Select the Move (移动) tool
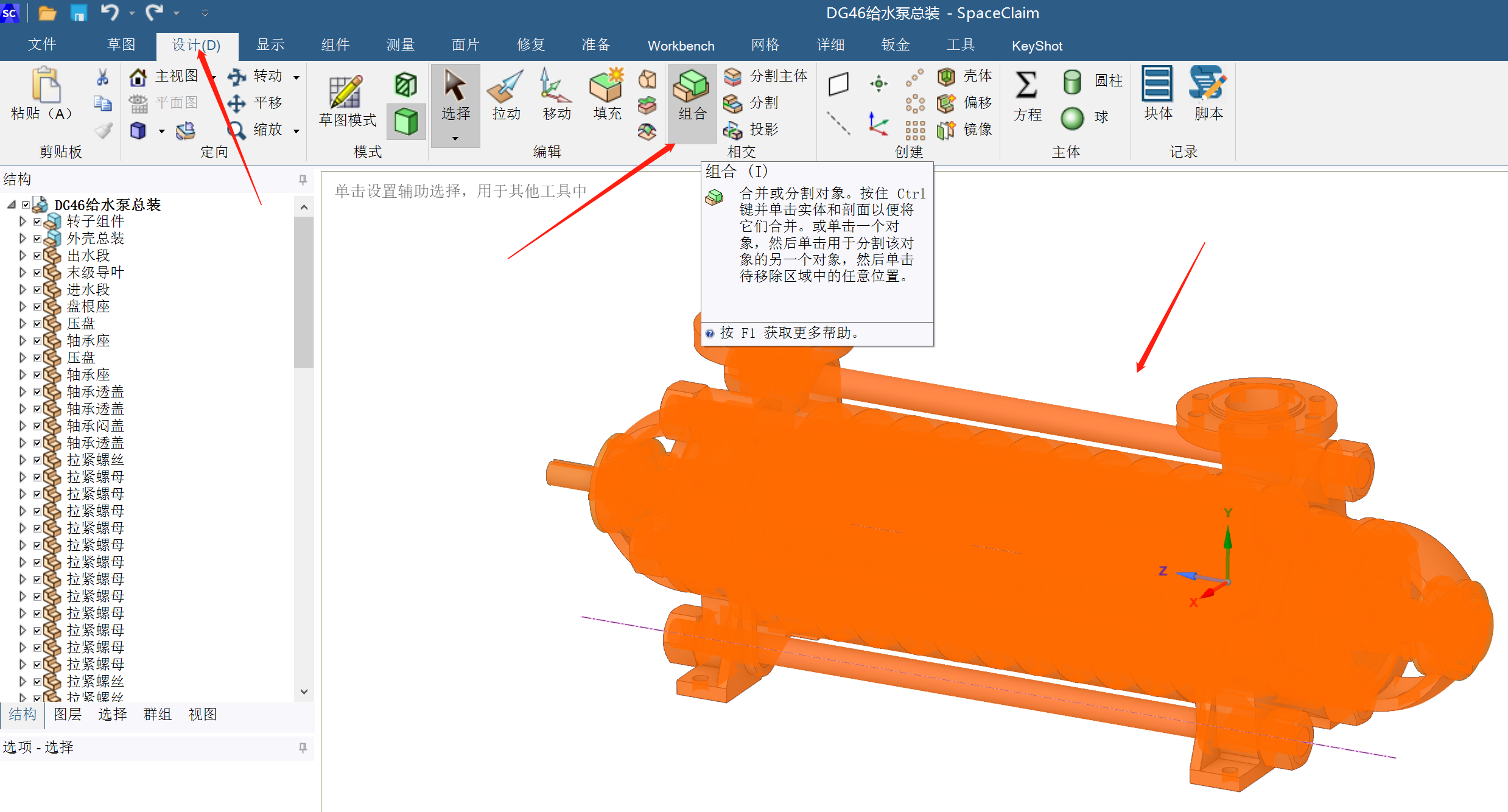1508x812 pixels. [x=556, y=94]
